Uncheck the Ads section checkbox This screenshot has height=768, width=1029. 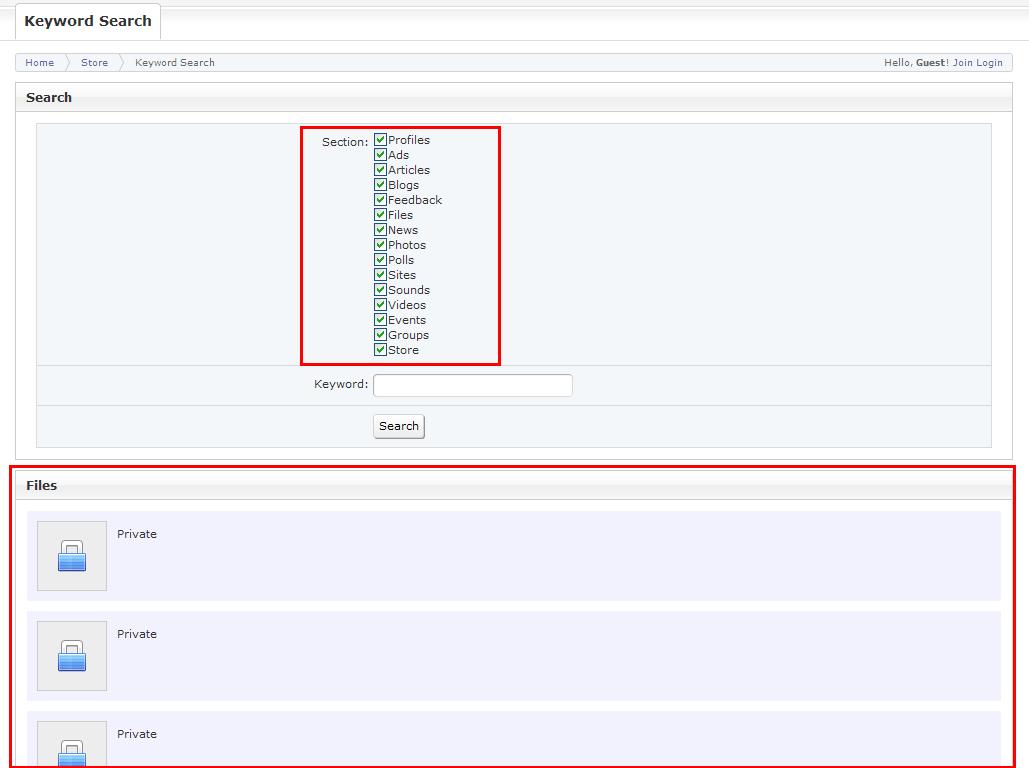pyautogui.click(x=380, y=155)
